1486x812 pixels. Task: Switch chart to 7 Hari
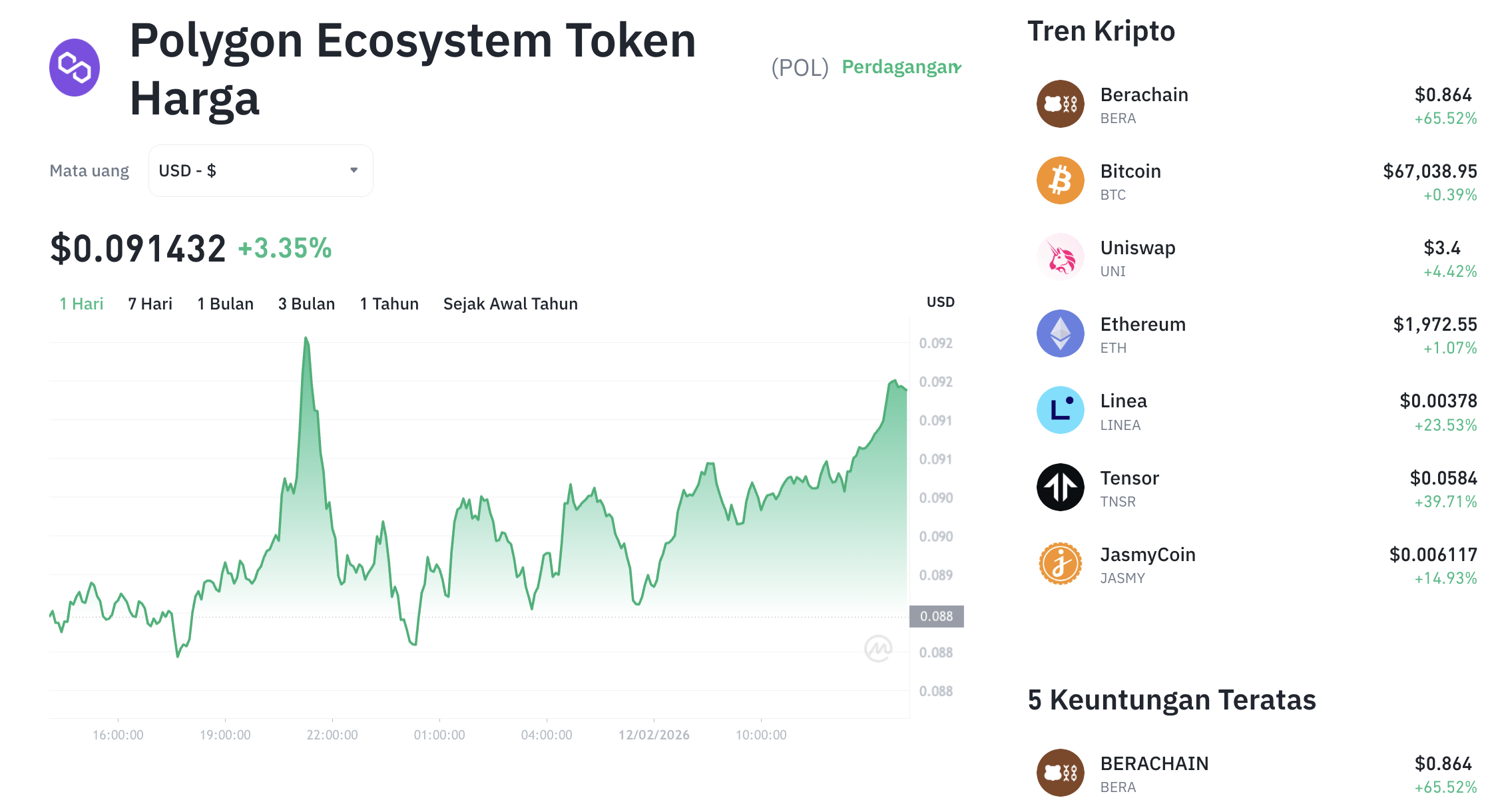click(150, 304)
